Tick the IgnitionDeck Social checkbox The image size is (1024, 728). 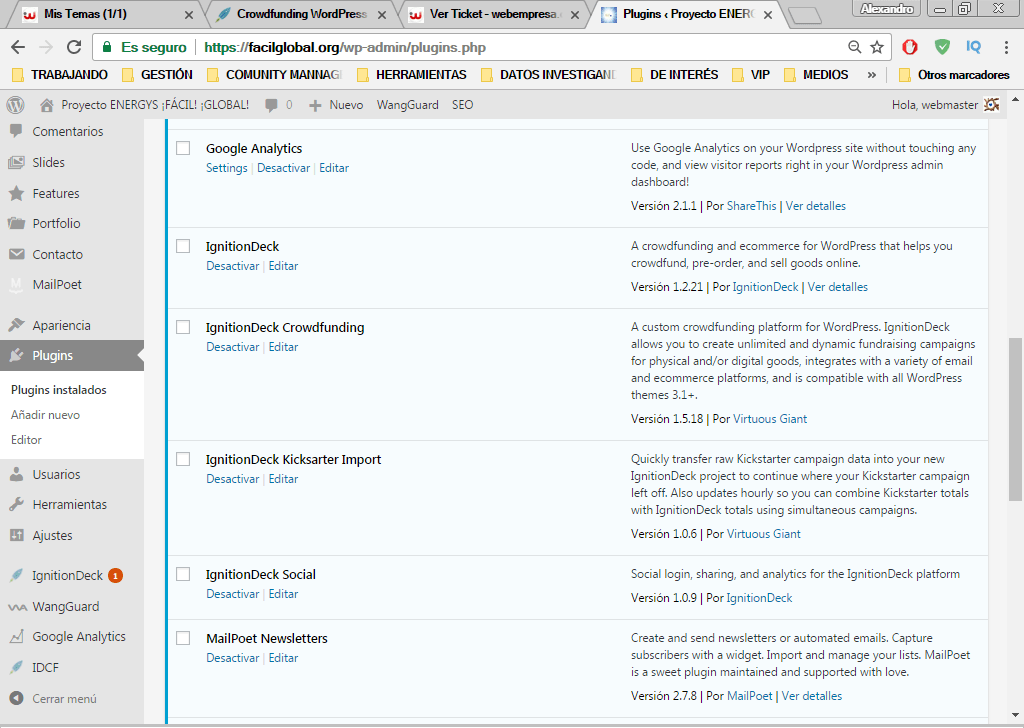184,574
